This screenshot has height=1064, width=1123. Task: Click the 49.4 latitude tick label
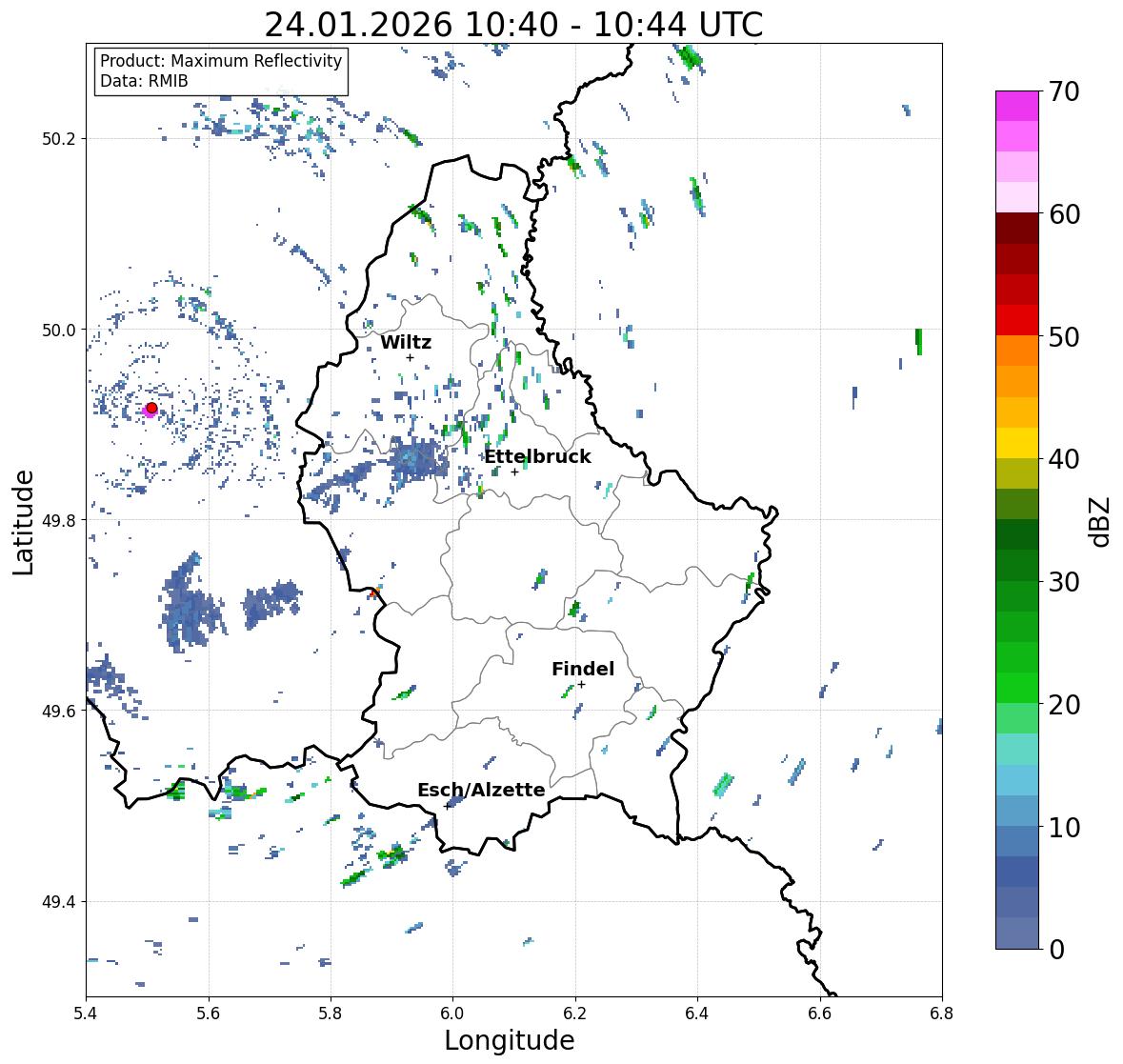(59, 902)
